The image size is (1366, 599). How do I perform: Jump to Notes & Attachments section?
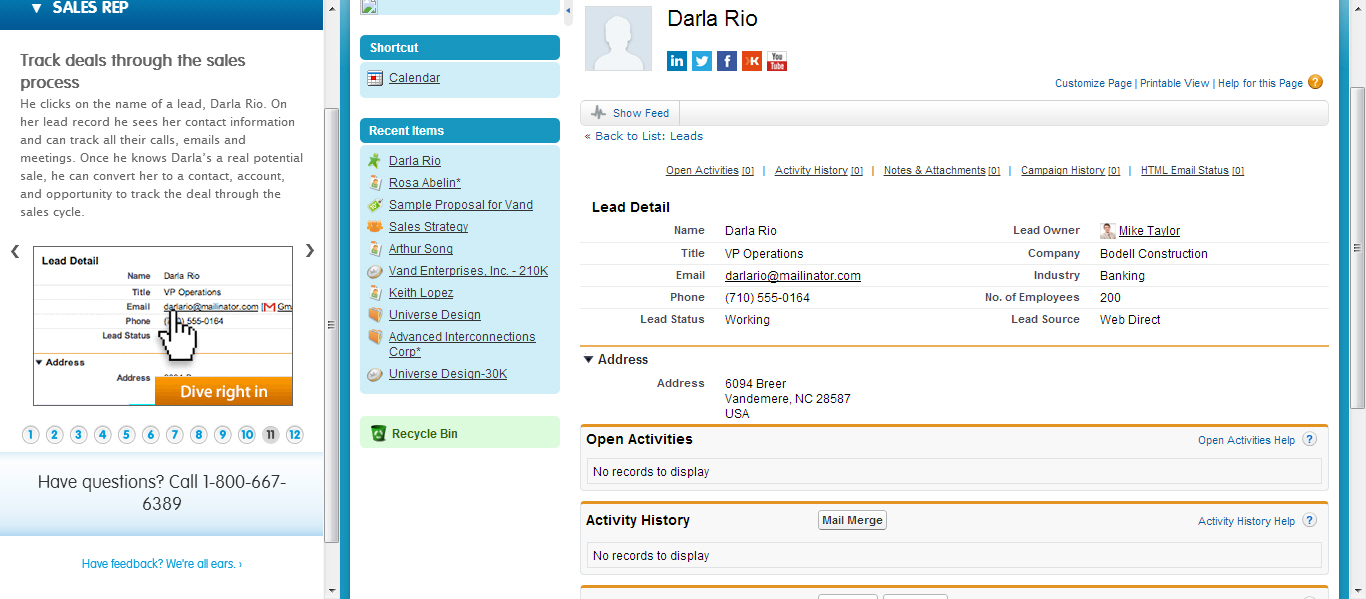point(934,171)
